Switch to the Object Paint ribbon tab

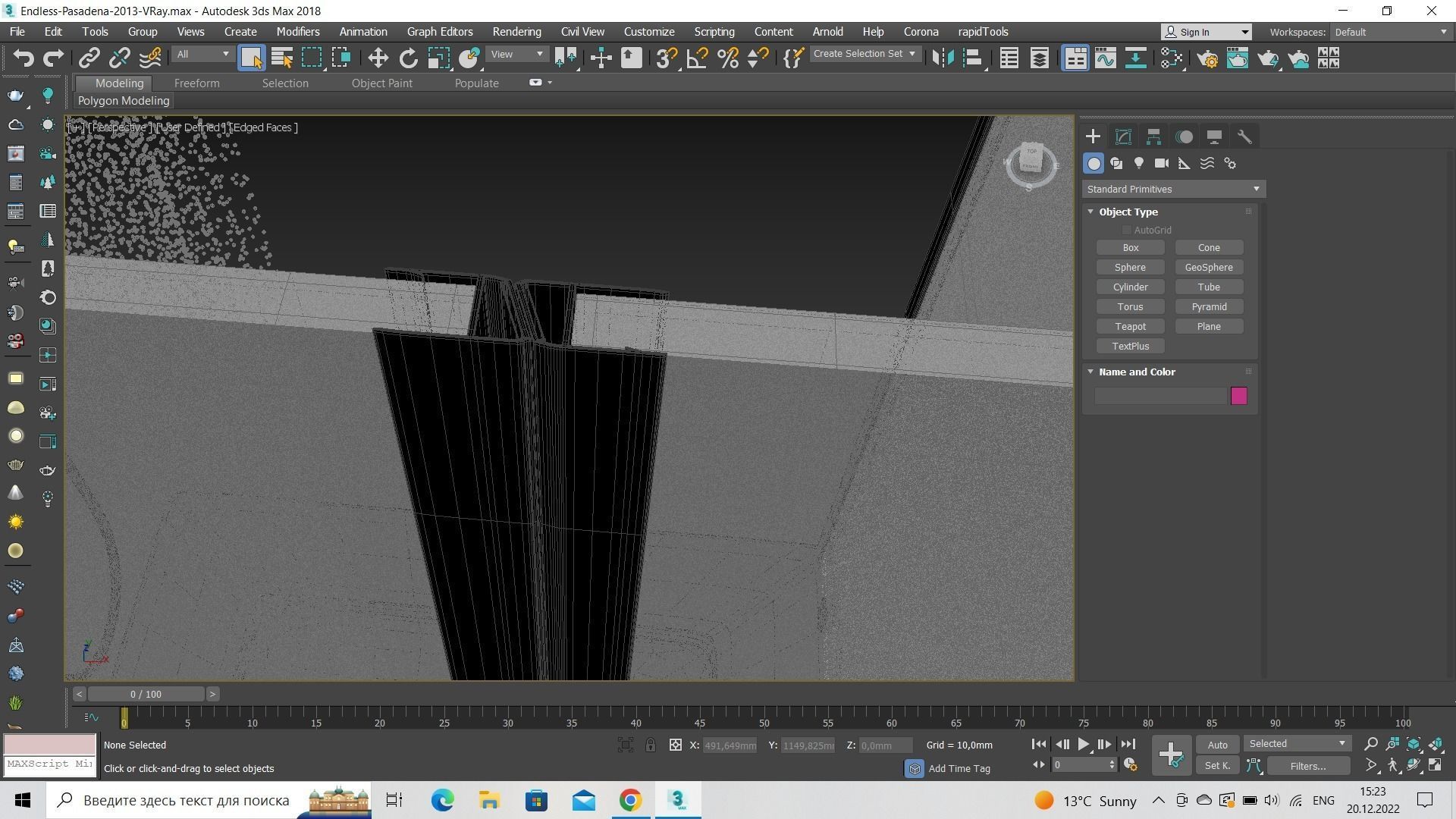point(381,83)
